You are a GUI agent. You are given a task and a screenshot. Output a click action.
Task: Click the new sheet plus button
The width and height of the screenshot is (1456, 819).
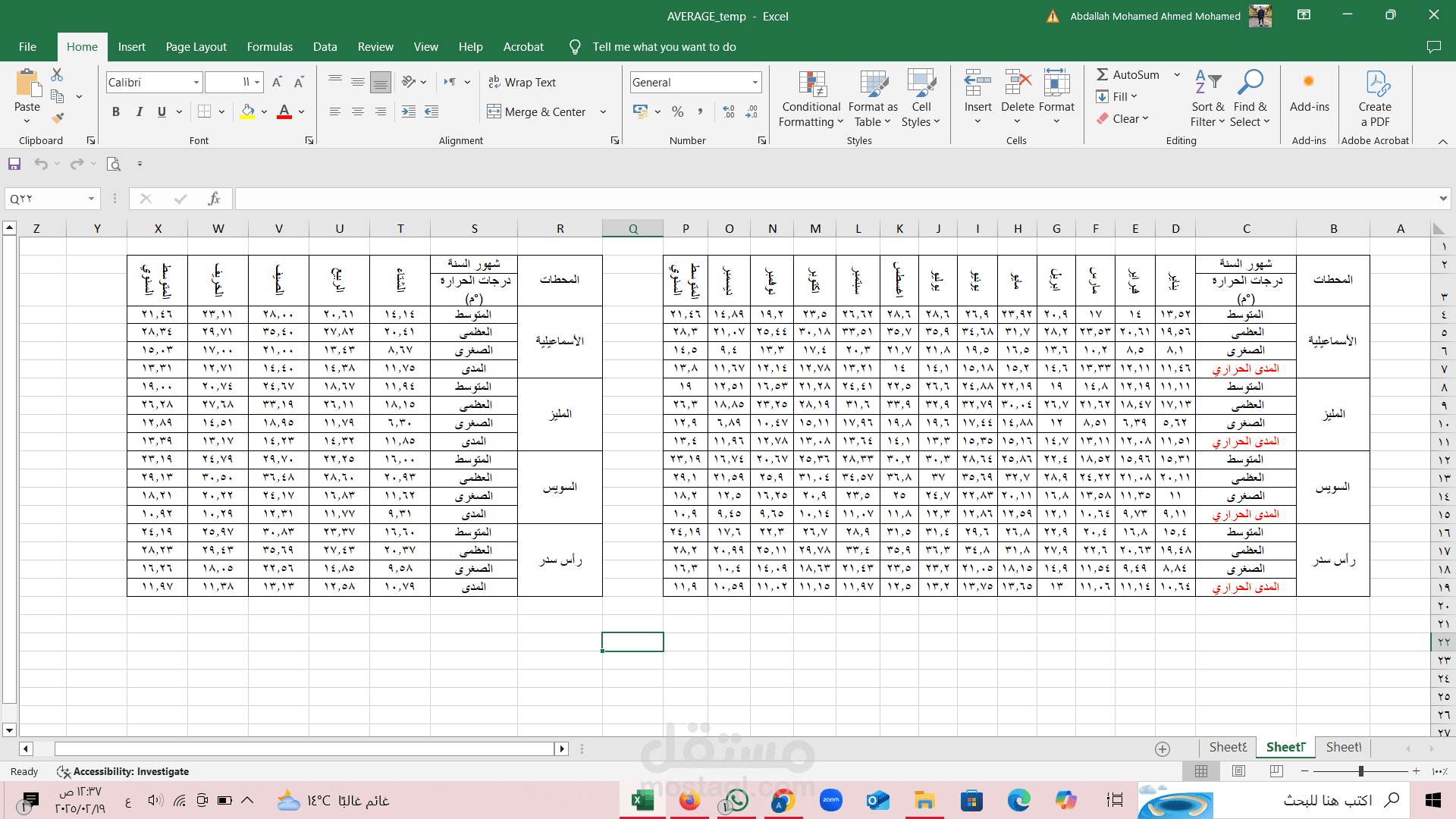1163,748
